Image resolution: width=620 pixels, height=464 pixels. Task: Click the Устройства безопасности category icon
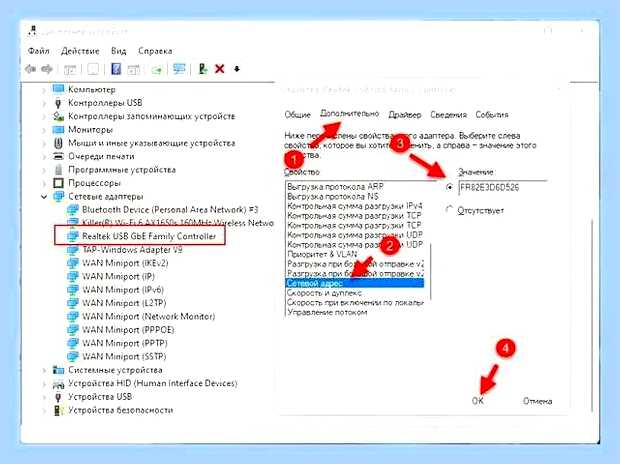[x=58, y=410]
